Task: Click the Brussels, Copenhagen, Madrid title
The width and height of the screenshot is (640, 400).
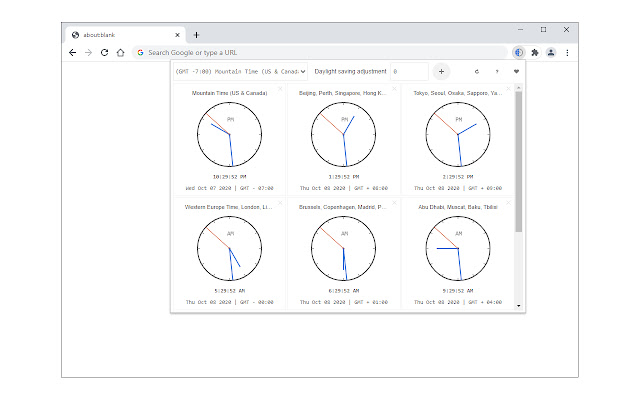Action: (342, 207)
